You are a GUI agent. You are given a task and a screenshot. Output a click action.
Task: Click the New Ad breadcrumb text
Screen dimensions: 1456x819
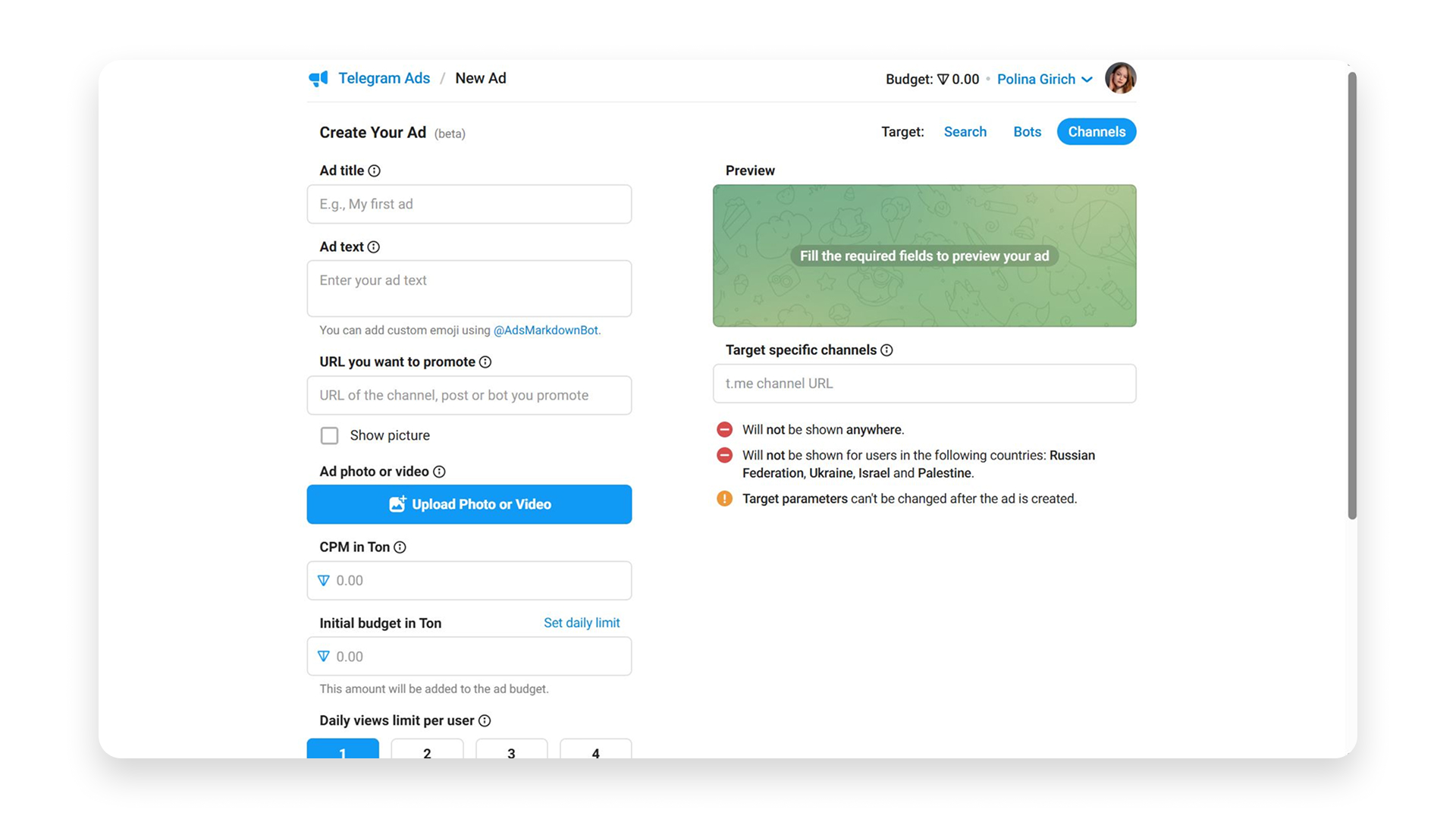point(481,78)
